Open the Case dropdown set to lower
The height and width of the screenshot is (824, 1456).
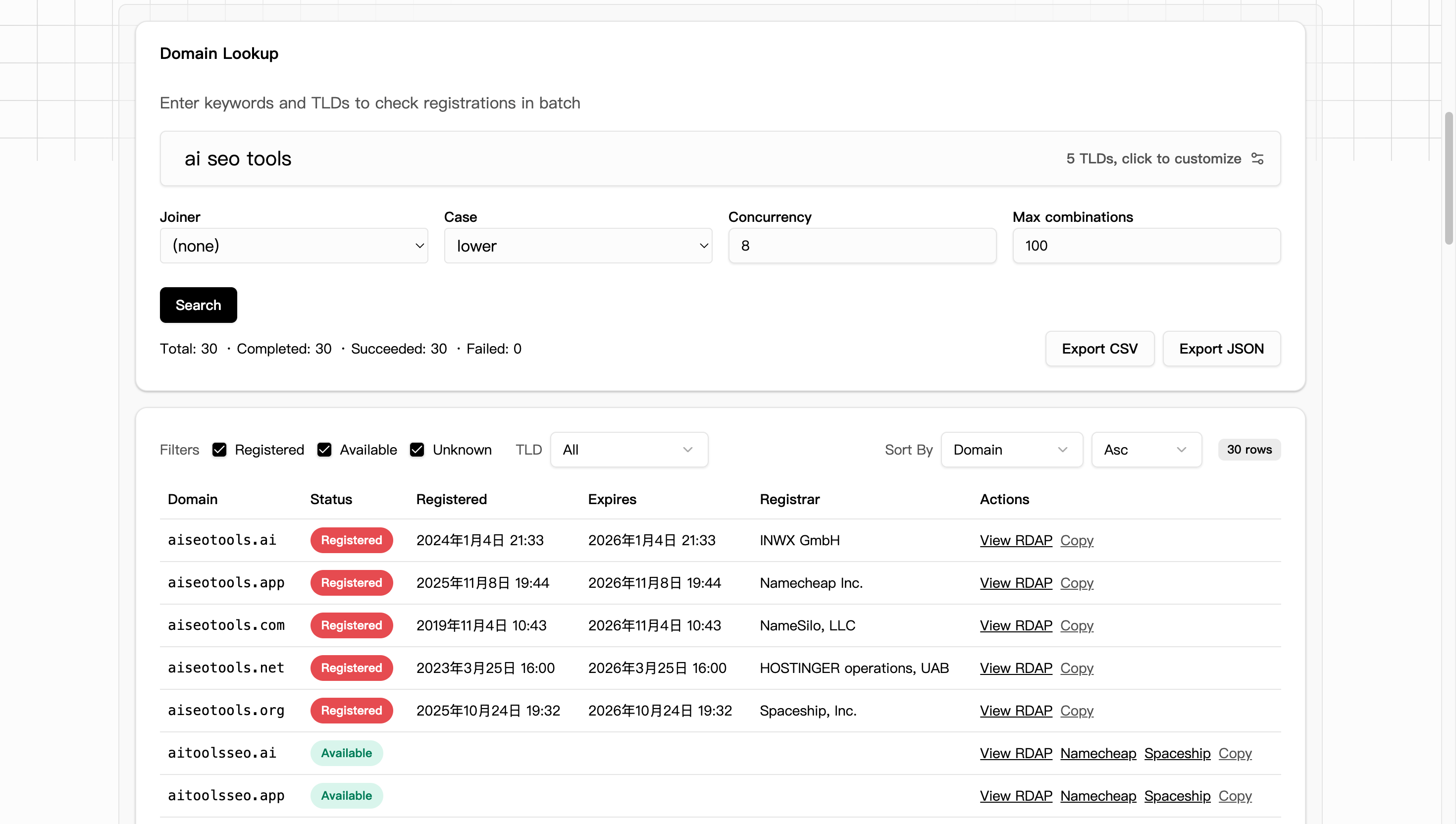click(x=578, y=246)
